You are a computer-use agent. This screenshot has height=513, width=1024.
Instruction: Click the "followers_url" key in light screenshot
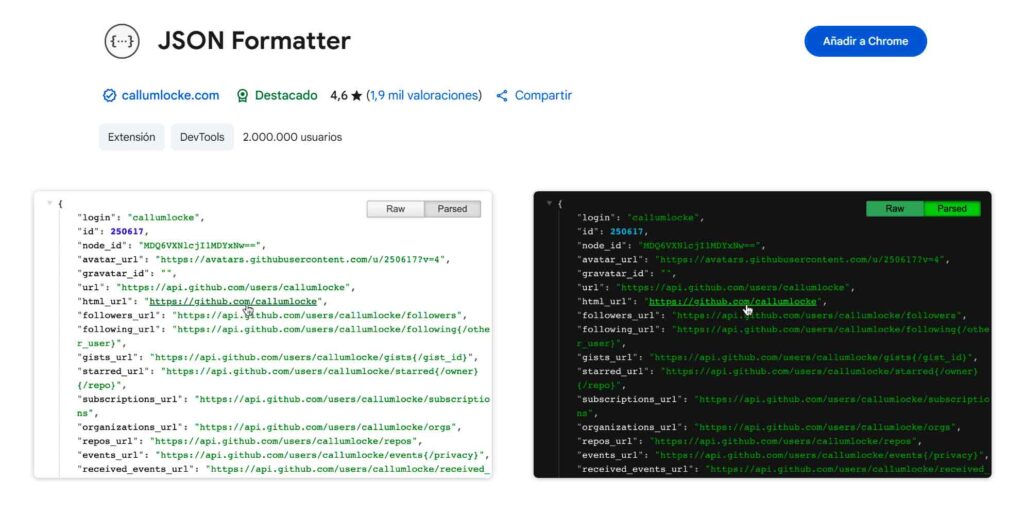coord(120,315)
